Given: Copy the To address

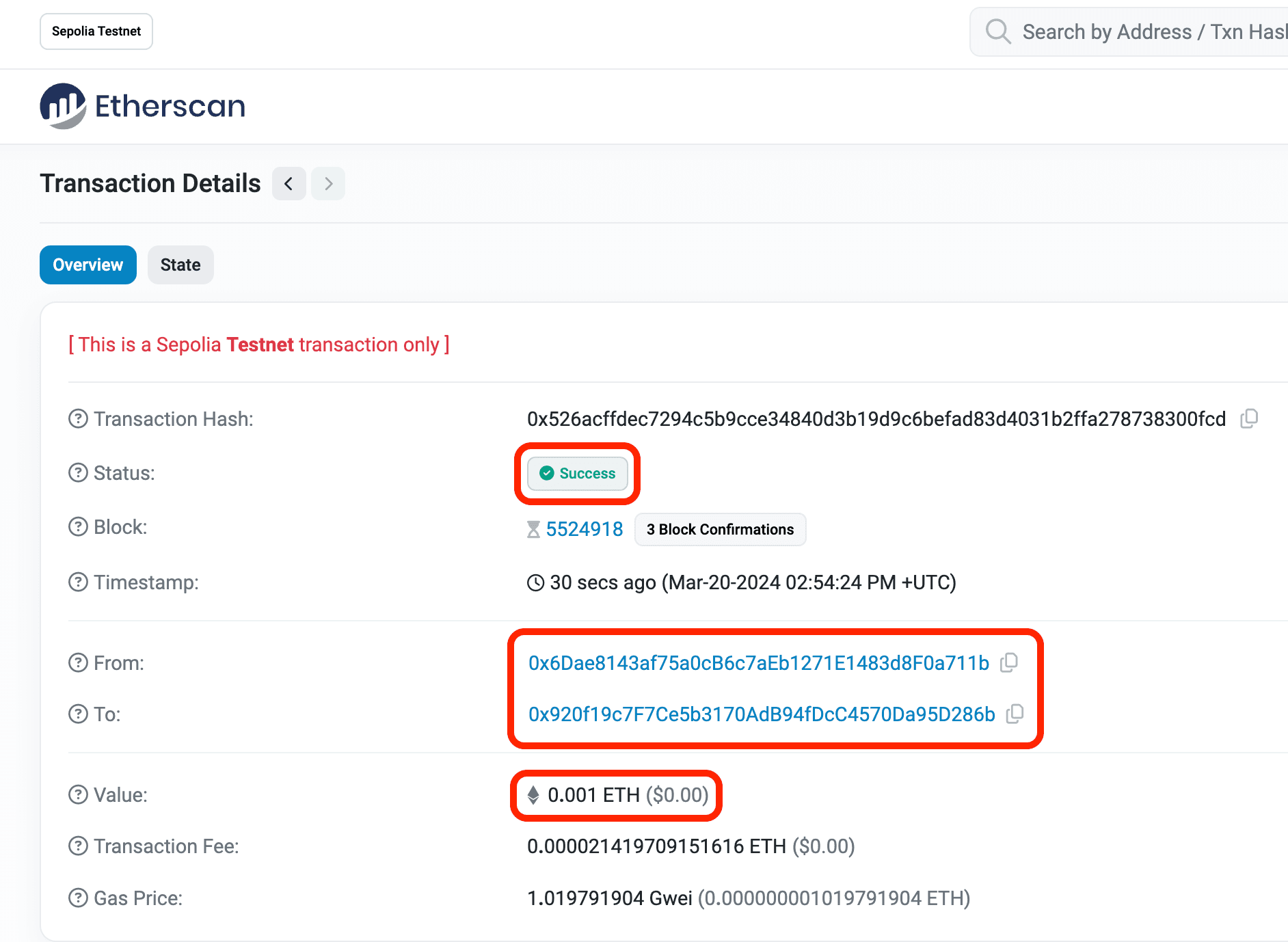Looking at the screenshot, I should point(1015,714).
